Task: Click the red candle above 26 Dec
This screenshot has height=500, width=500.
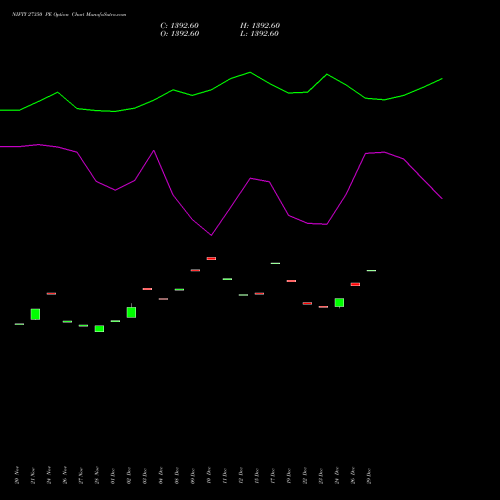Action: [x=355, y=284]
